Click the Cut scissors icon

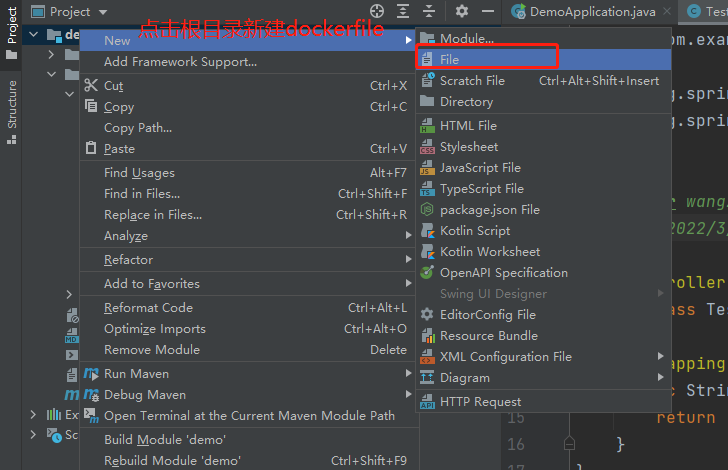(x=91, y=85)
